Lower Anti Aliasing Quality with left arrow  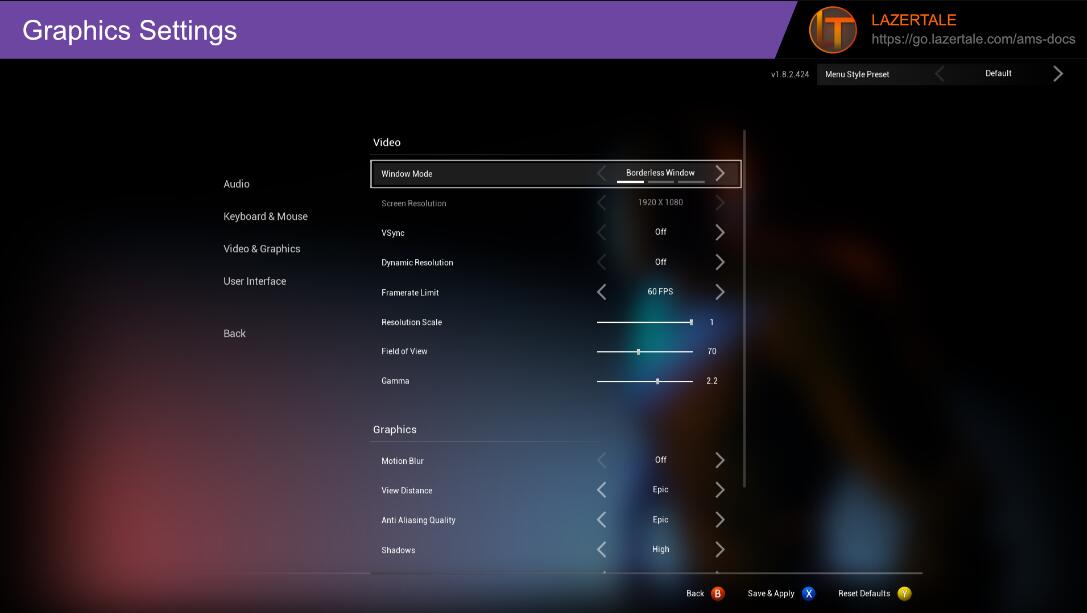602,520
